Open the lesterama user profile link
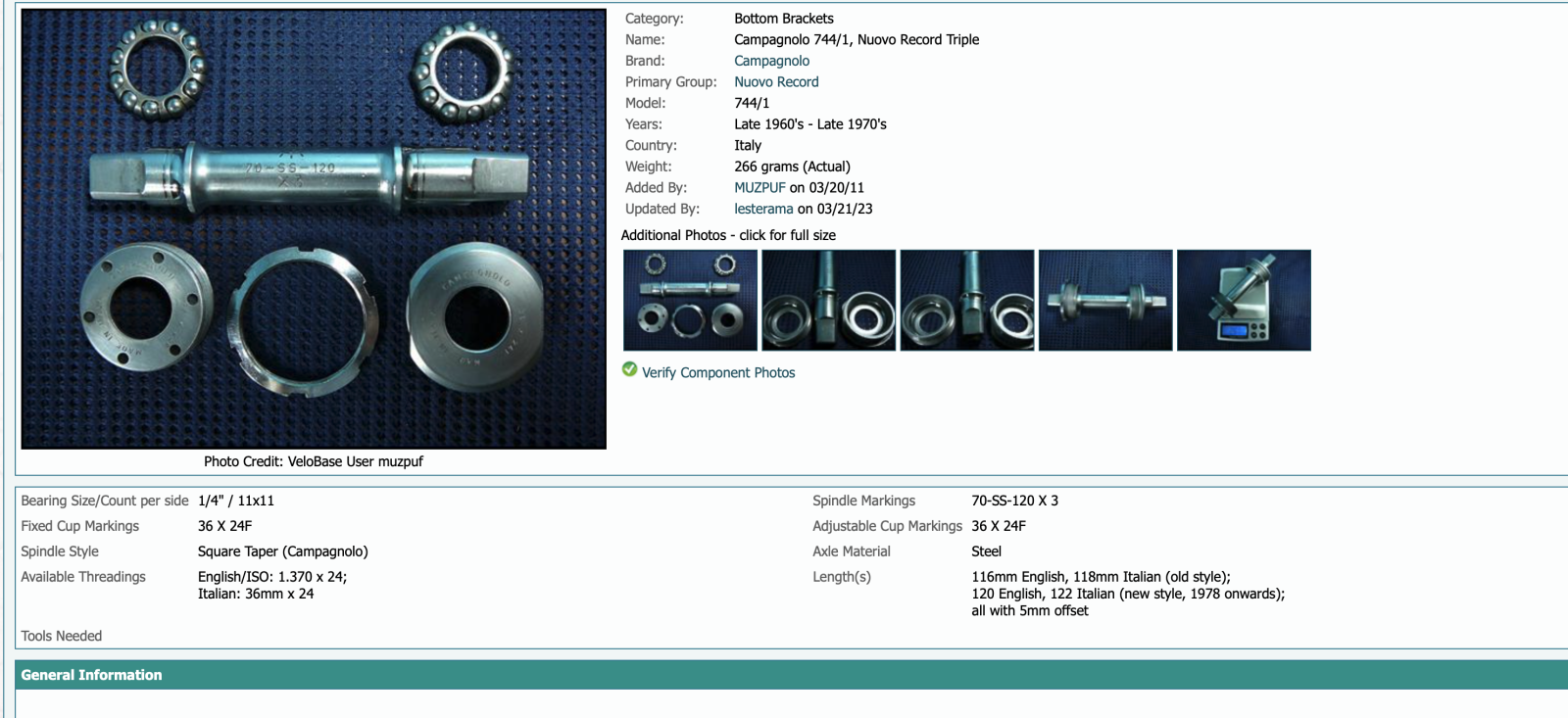This screenshot has height=718, width=1568. pyautogui.click(x=763, y=209)
